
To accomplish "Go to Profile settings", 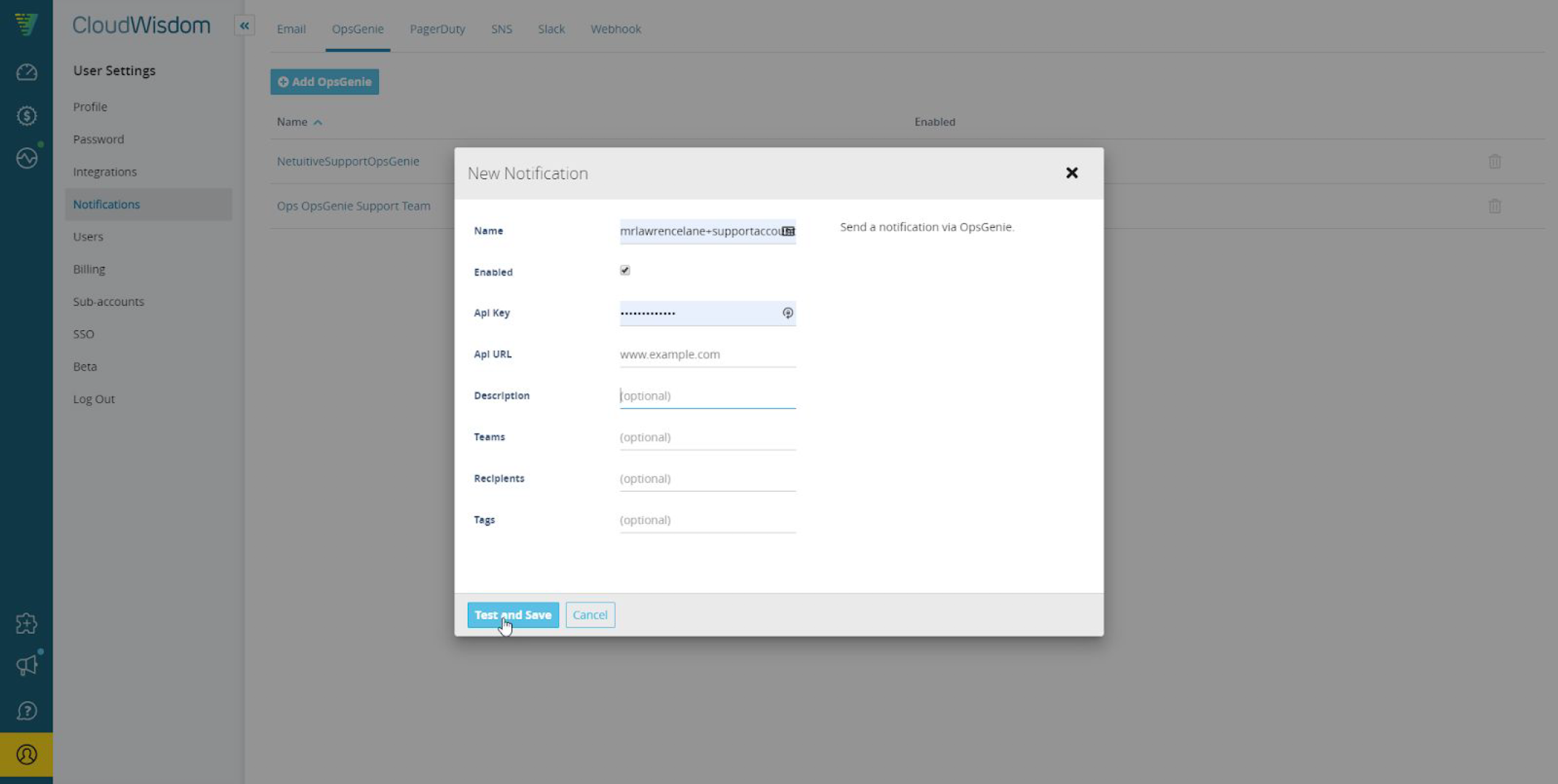I will click(x=90, y=107).
